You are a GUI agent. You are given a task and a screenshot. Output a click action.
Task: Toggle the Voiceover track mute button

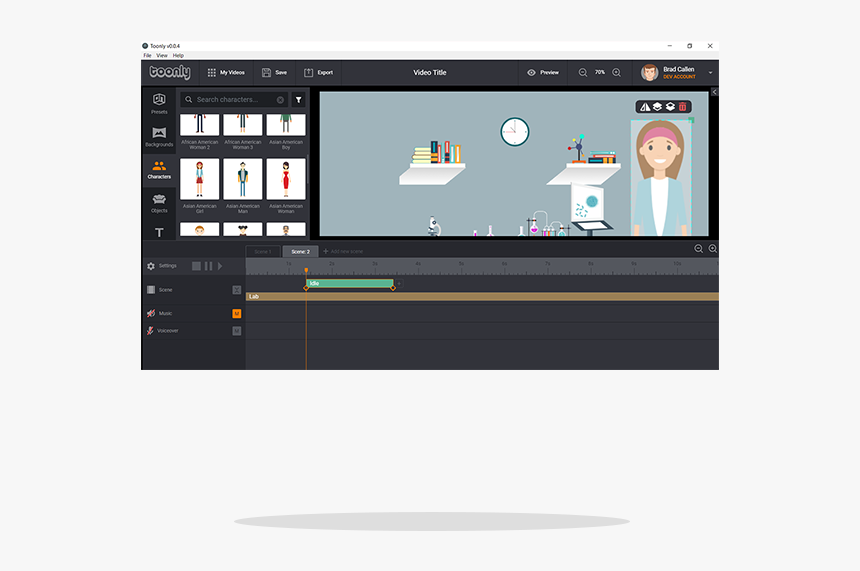[237, 331]
